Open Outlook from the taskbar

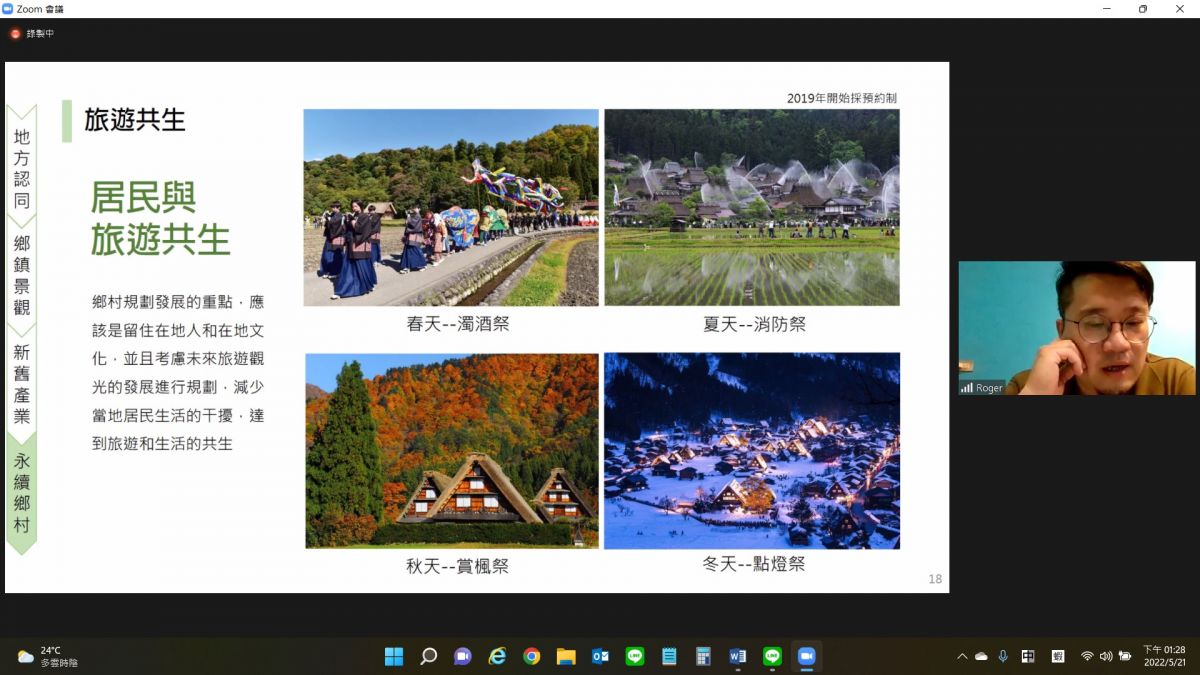point(601,656)
